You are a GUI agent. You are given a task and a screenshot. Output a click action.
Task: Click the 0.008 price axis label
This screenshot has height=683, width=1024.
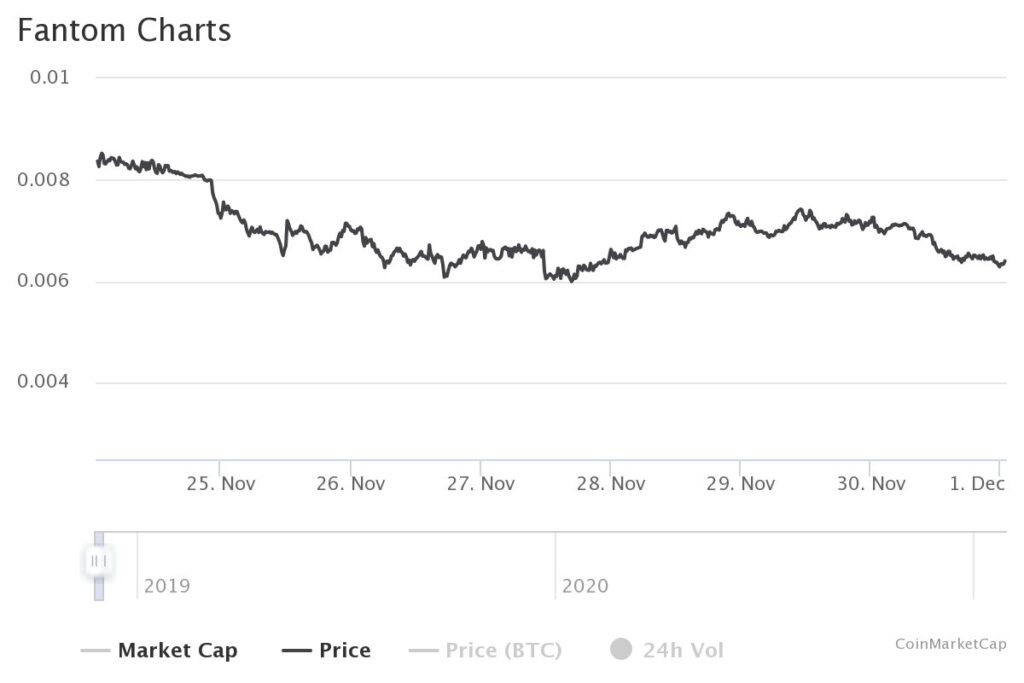43,180
